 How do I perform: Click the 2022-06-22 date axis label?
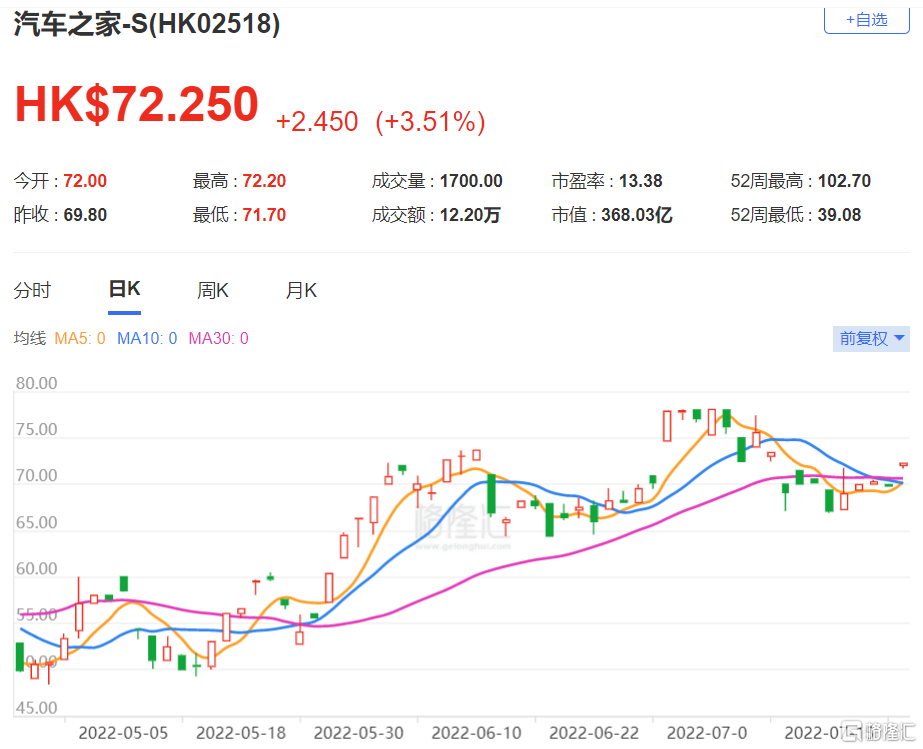coord(594,733)
